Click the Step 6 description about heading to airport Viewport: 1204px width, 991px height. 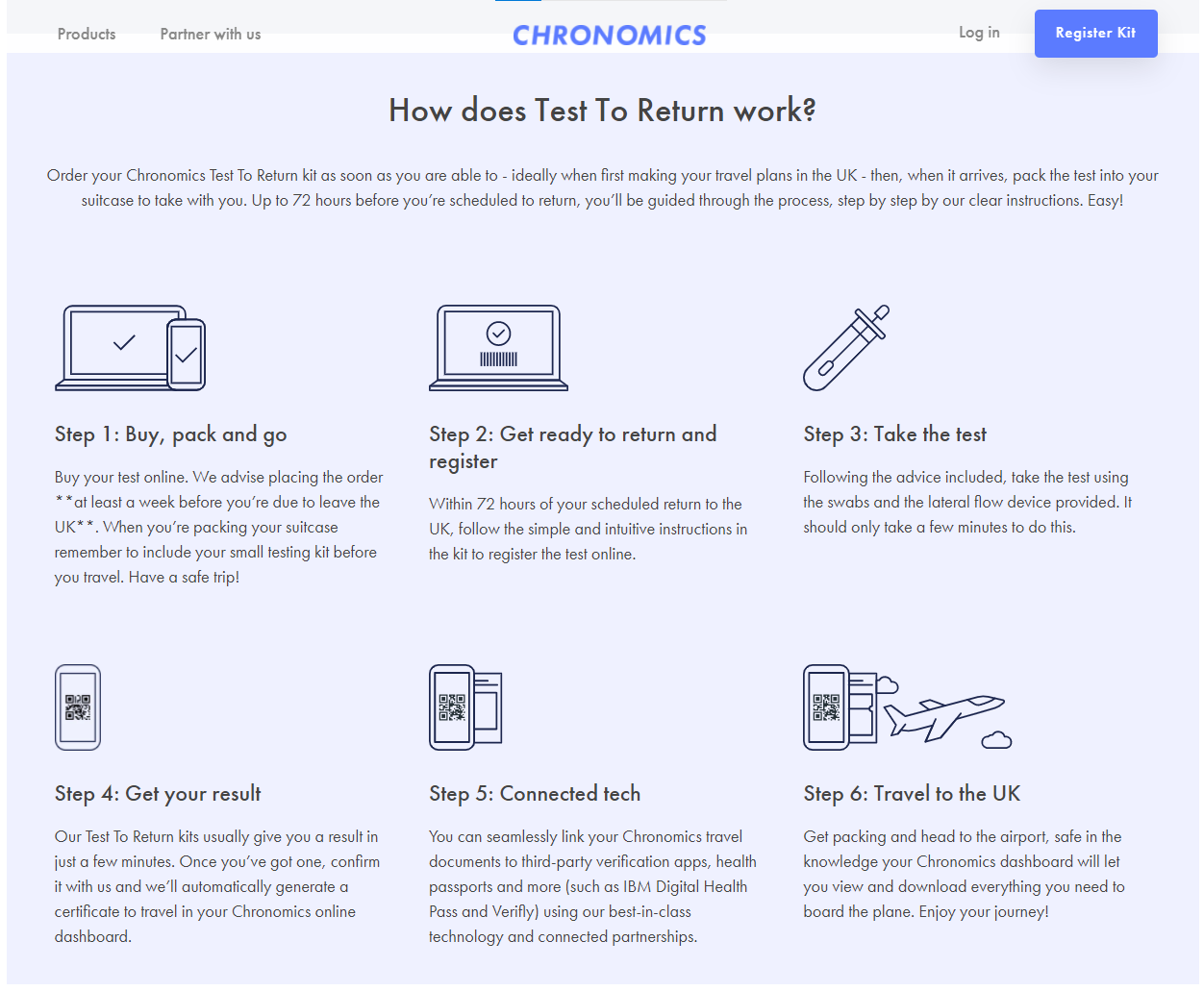pos(964,874)
